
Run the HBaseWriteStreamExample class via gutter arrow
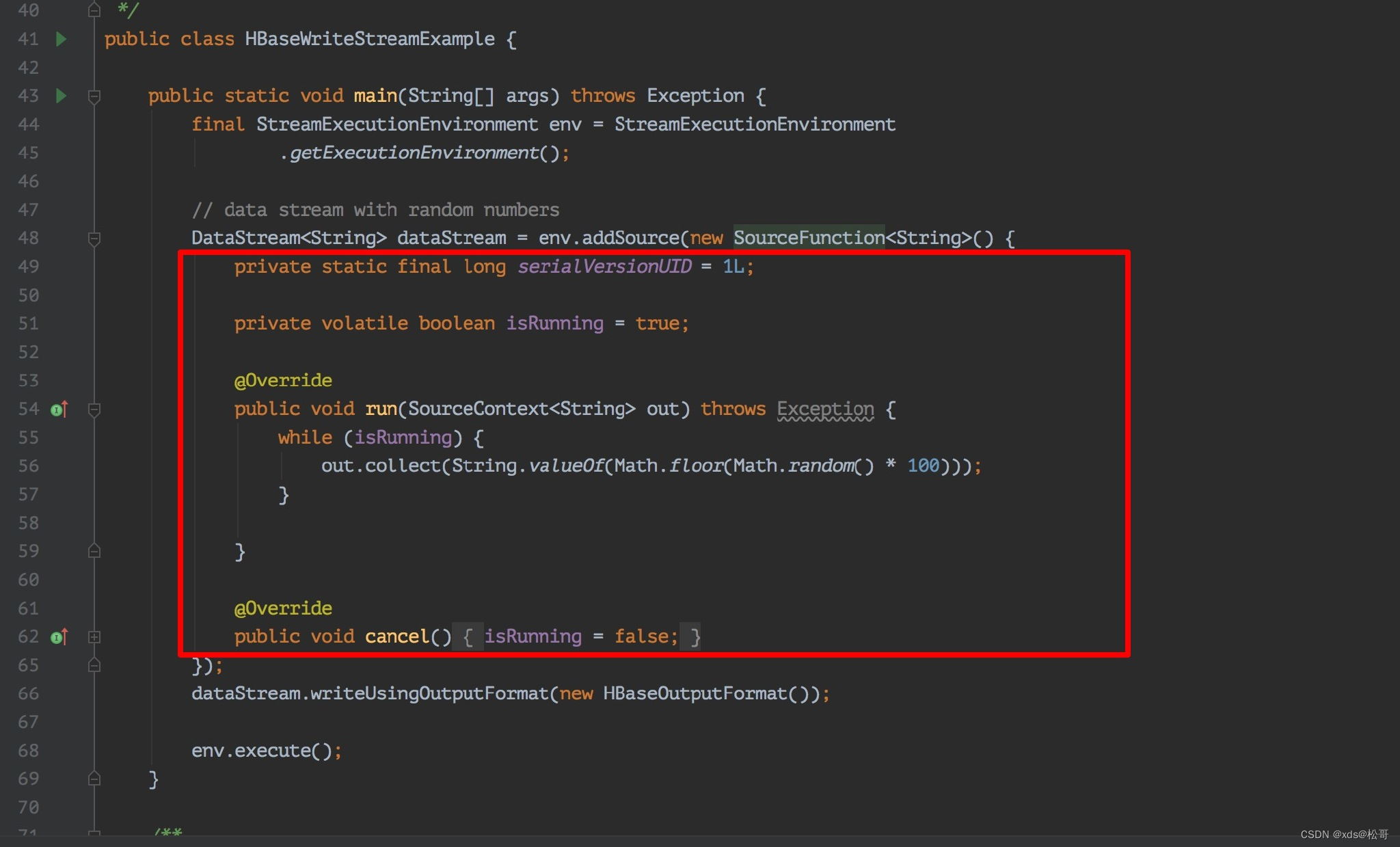click(61, 39)
